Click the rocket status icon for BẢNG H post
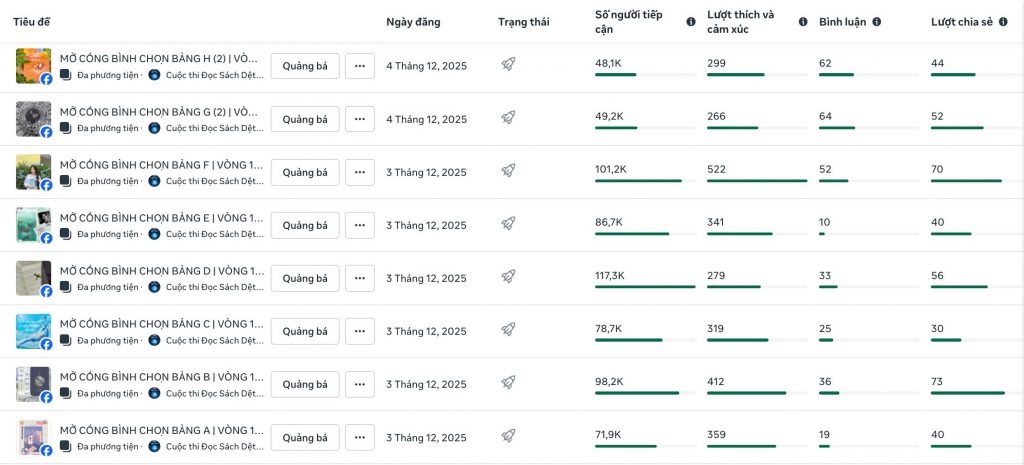 coord(508,64)
